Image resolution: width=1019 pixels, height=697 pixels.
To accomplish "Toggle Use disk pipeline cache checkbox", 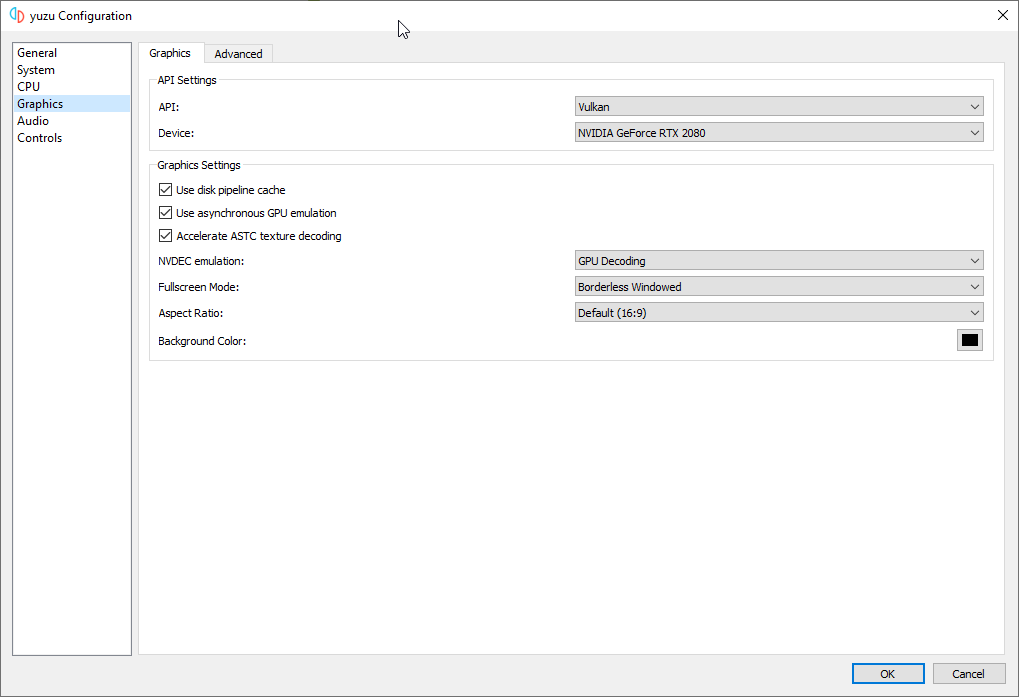I will pos(166,190).
